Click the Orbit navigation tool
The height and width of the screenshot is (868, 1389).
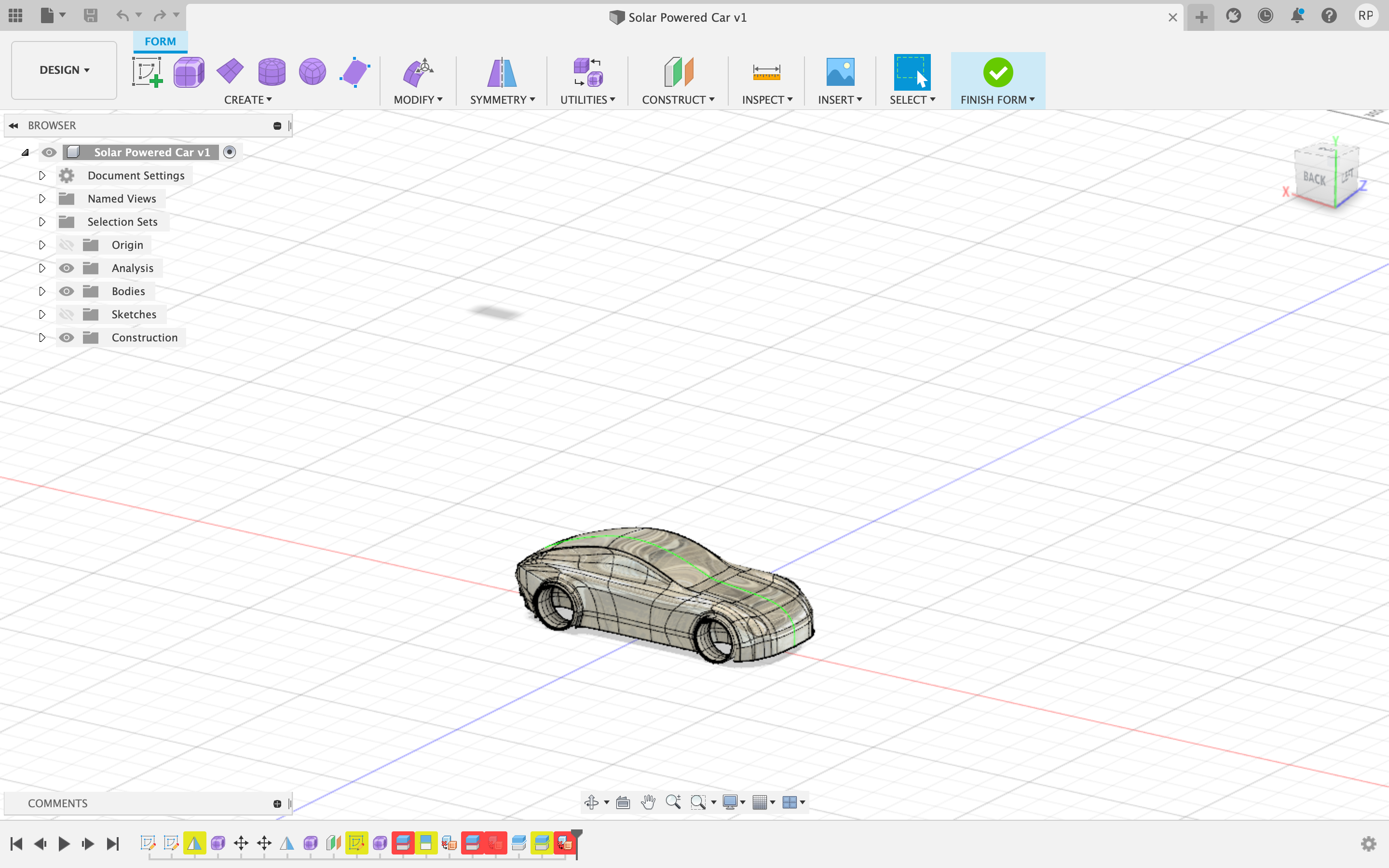pyautogui.click(x=591, y=802)
